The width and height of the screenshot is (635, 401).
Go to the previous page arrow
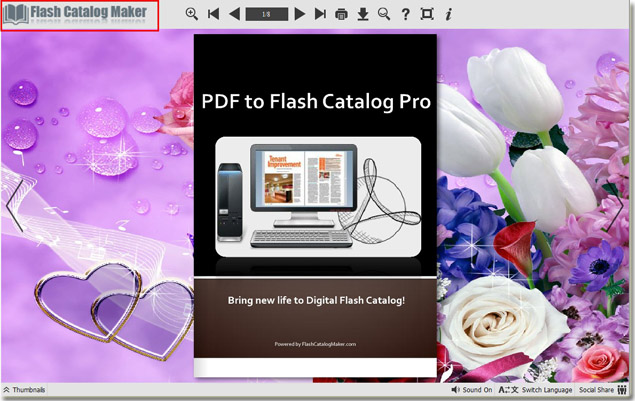coord(234,14)
